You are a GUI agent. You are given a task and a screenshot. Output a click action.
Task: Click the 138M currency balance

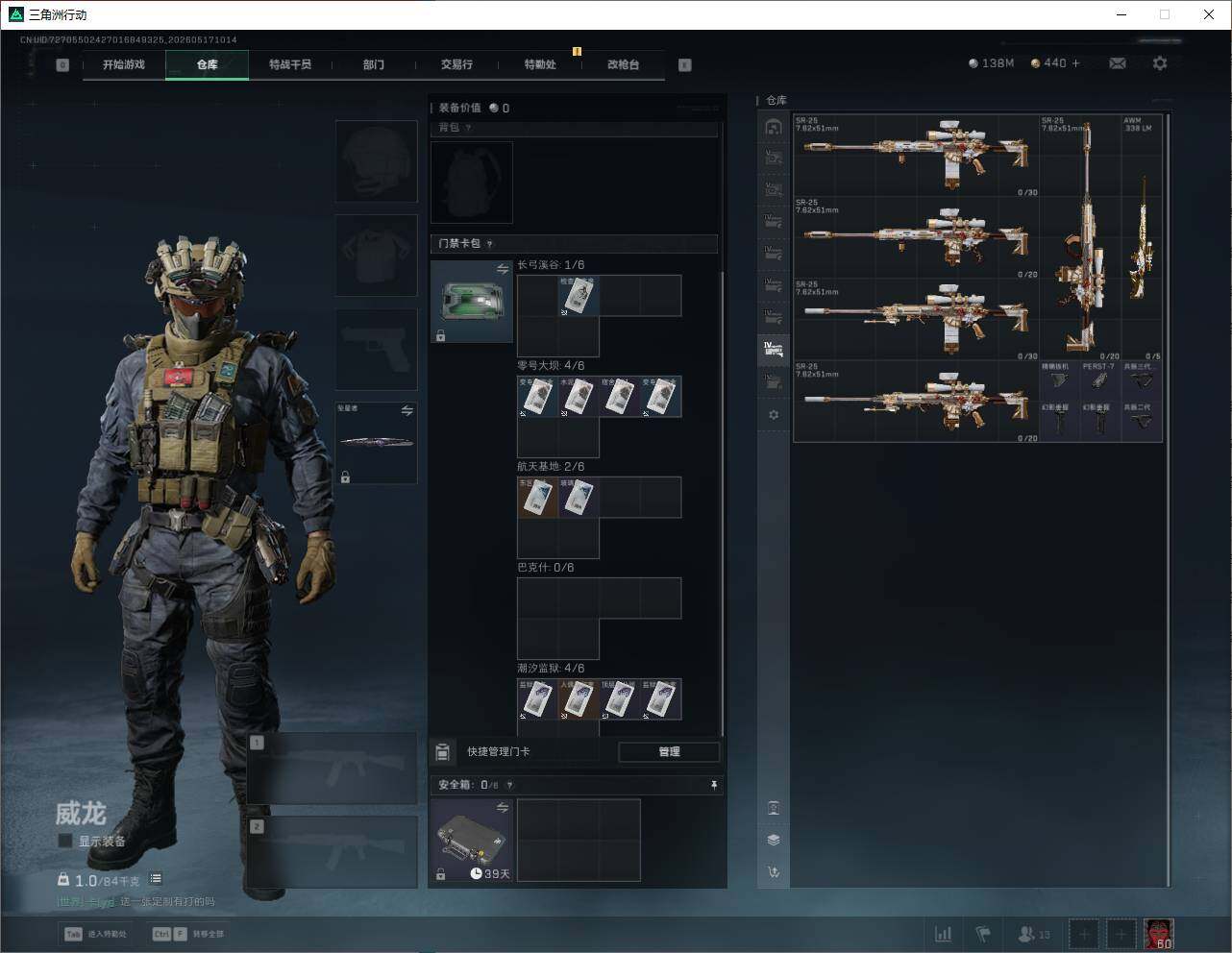pyautogui.click(x=991, y=63)
